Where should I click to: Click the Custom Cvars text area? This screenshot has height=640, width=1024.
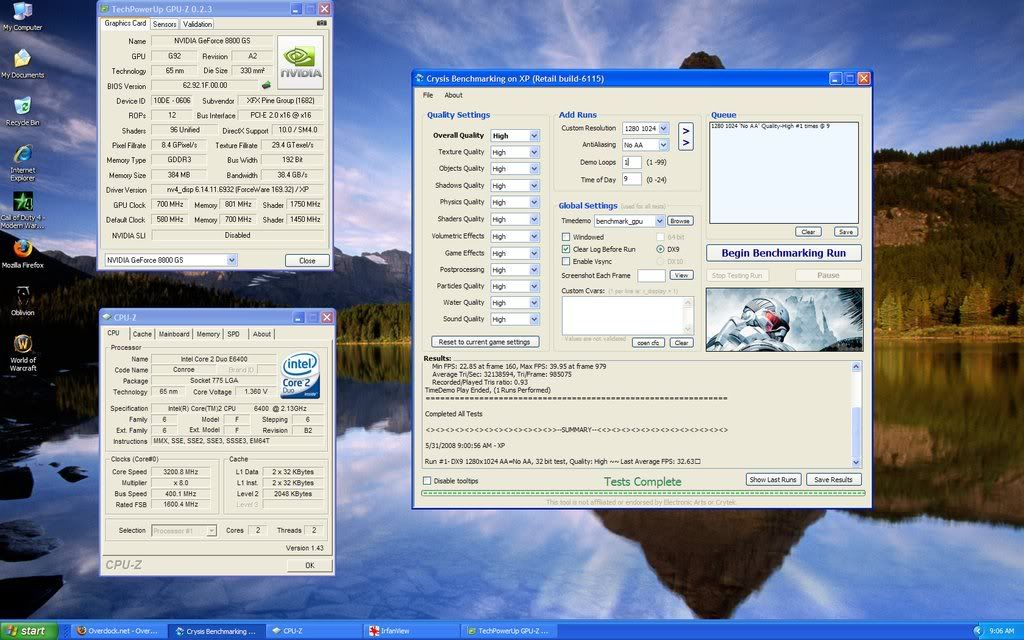point(628,316)
